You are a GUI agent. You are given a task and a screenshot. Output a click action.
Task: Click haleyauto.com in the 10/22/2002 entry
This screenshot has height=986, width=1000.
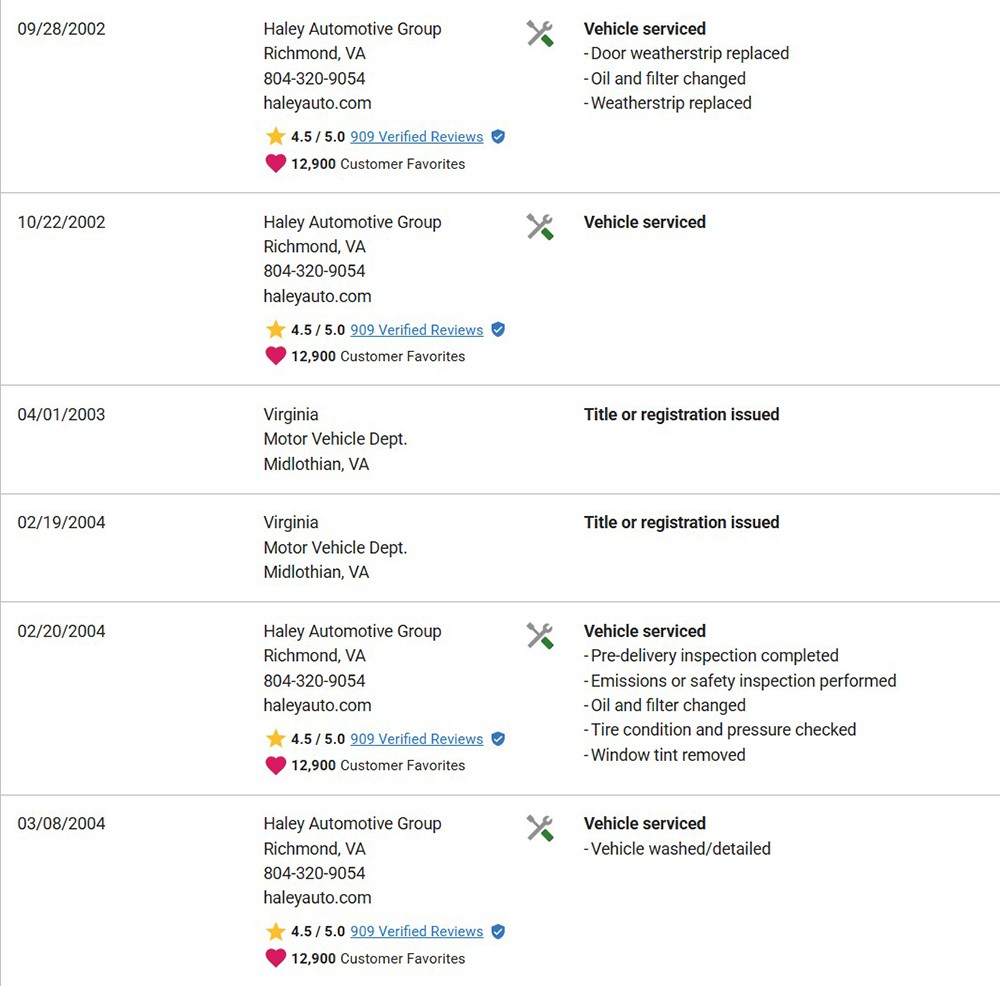[317, 296]
